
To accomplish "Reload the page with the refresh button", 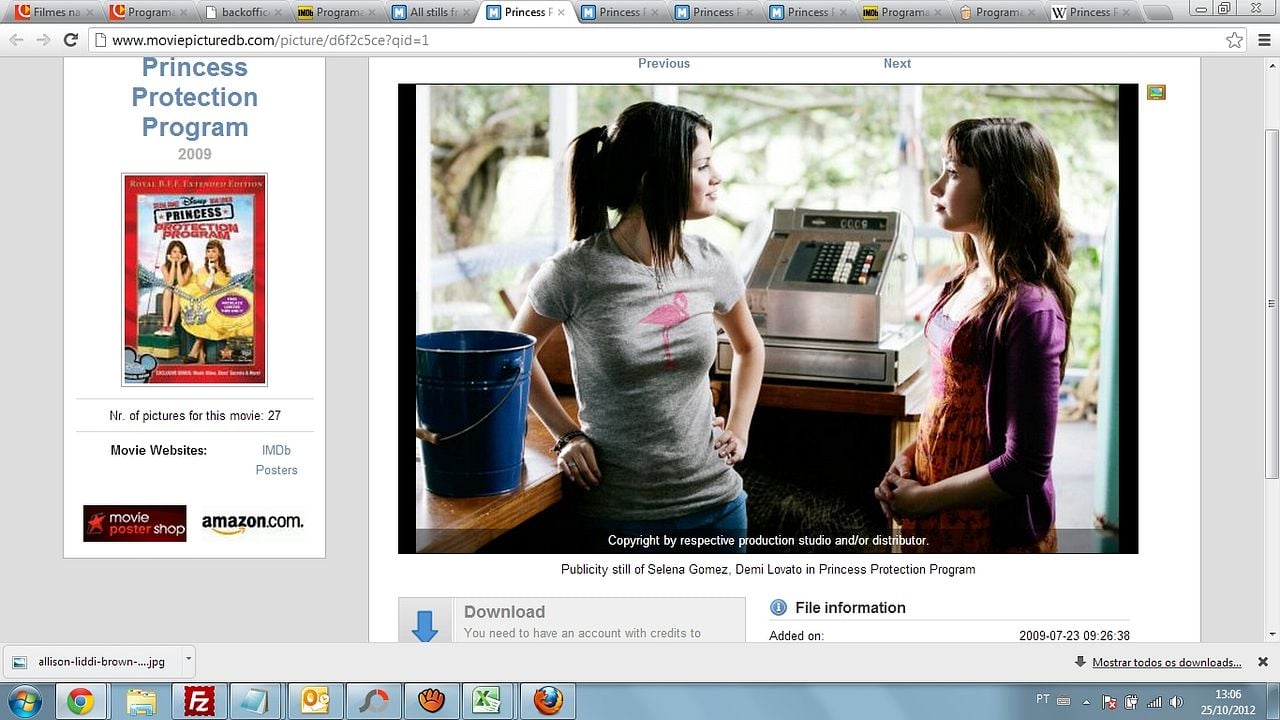I will click(70, 40).
